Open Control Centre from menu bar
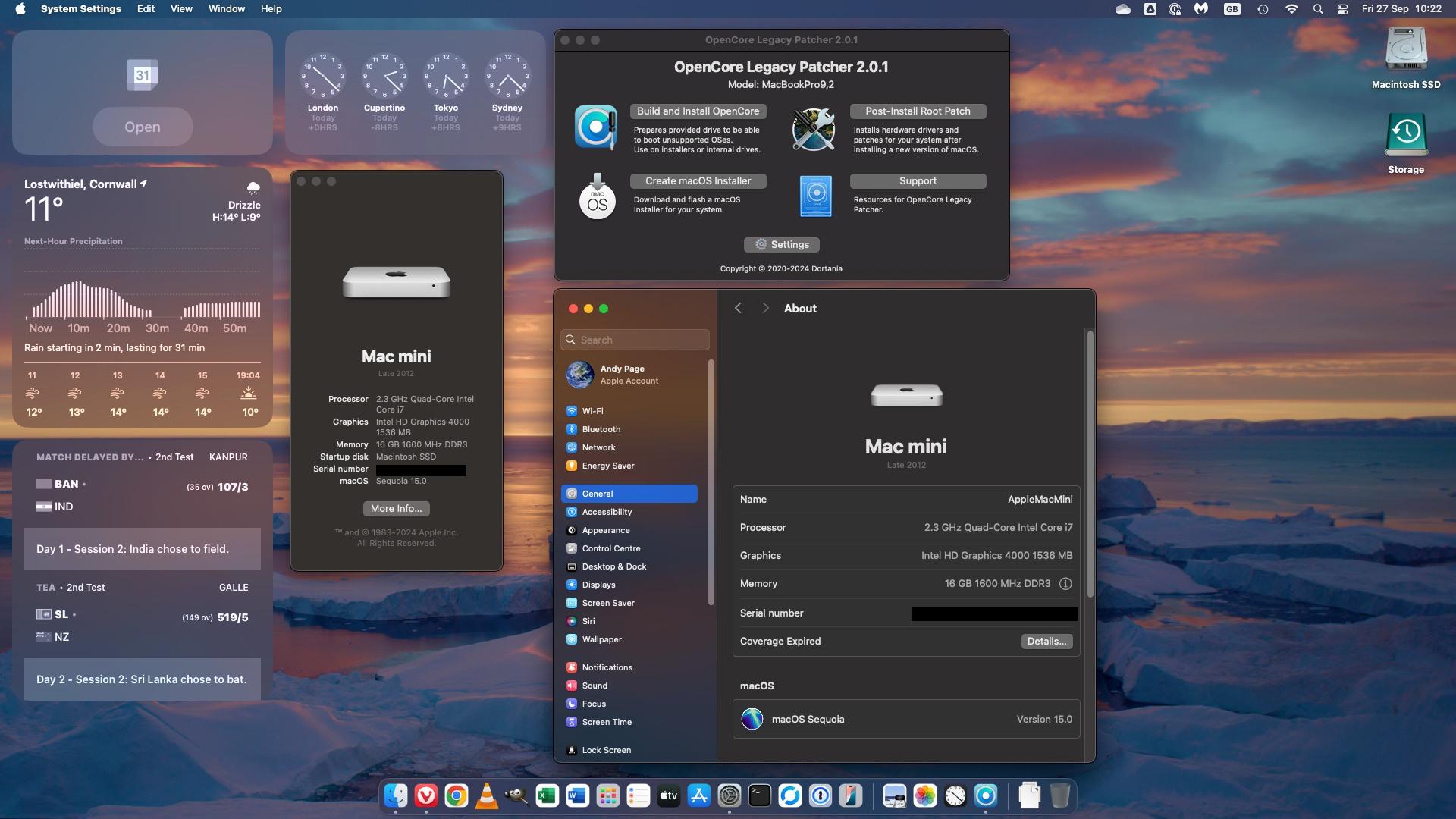 [1342, 9]
